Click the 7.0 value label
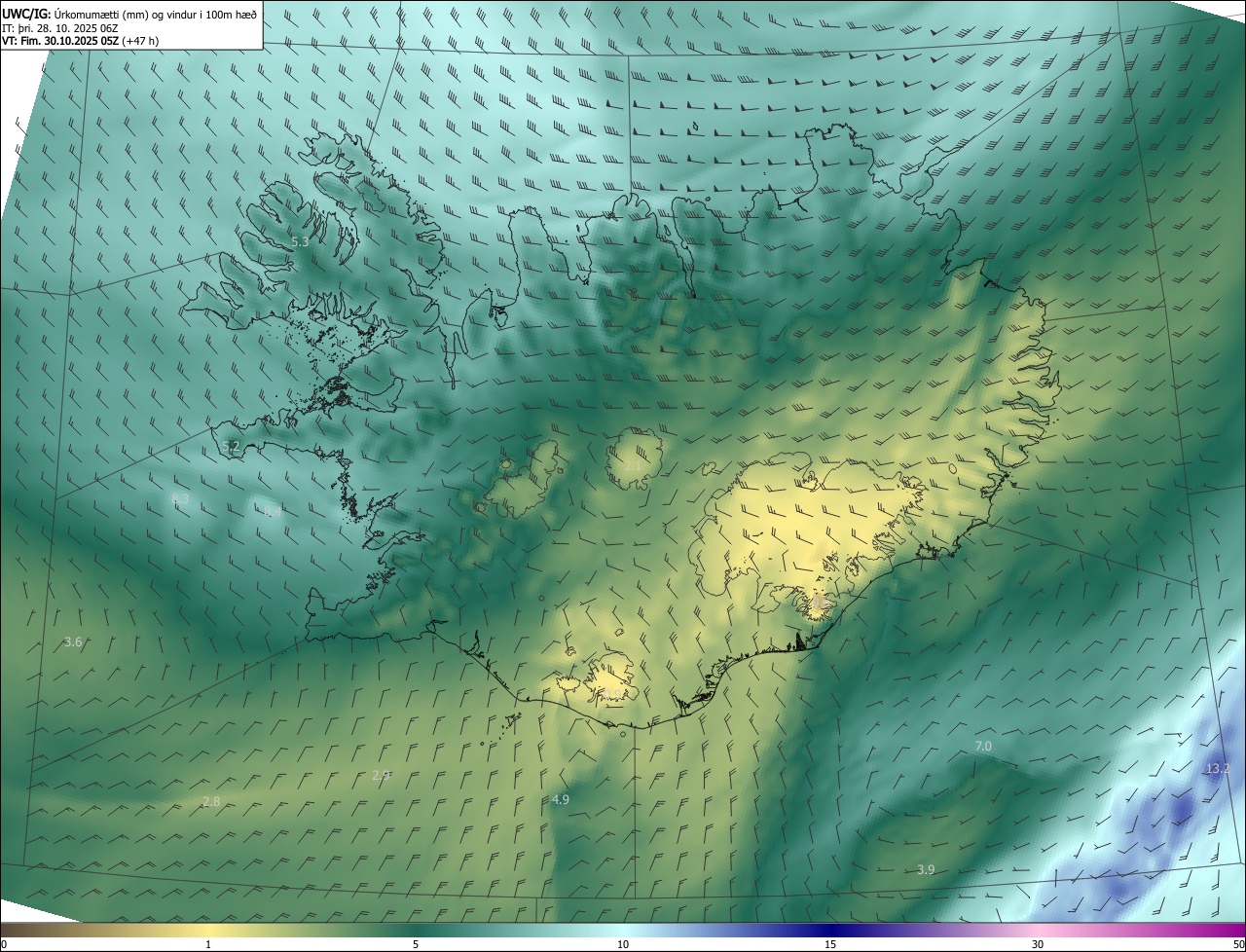Viewport: 1246px width, 952px height. click(x=983, y=747)
